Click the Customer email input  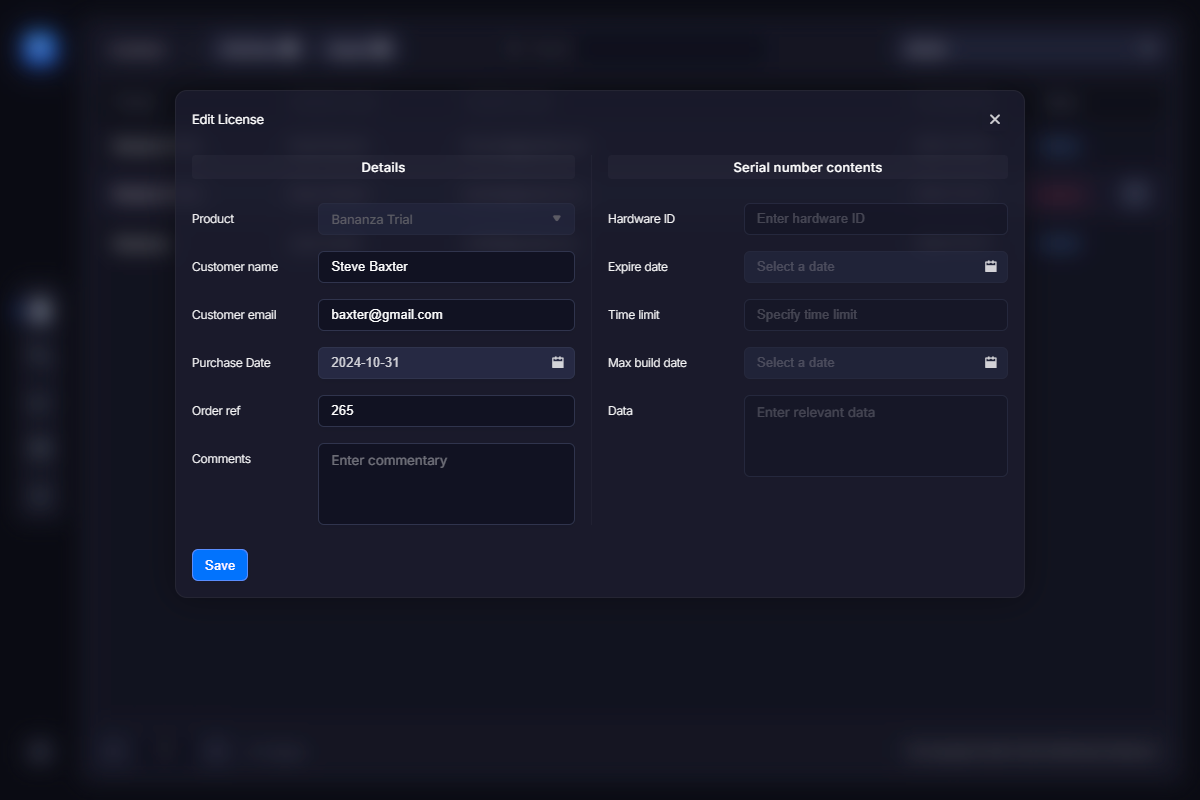click(446, 315)
